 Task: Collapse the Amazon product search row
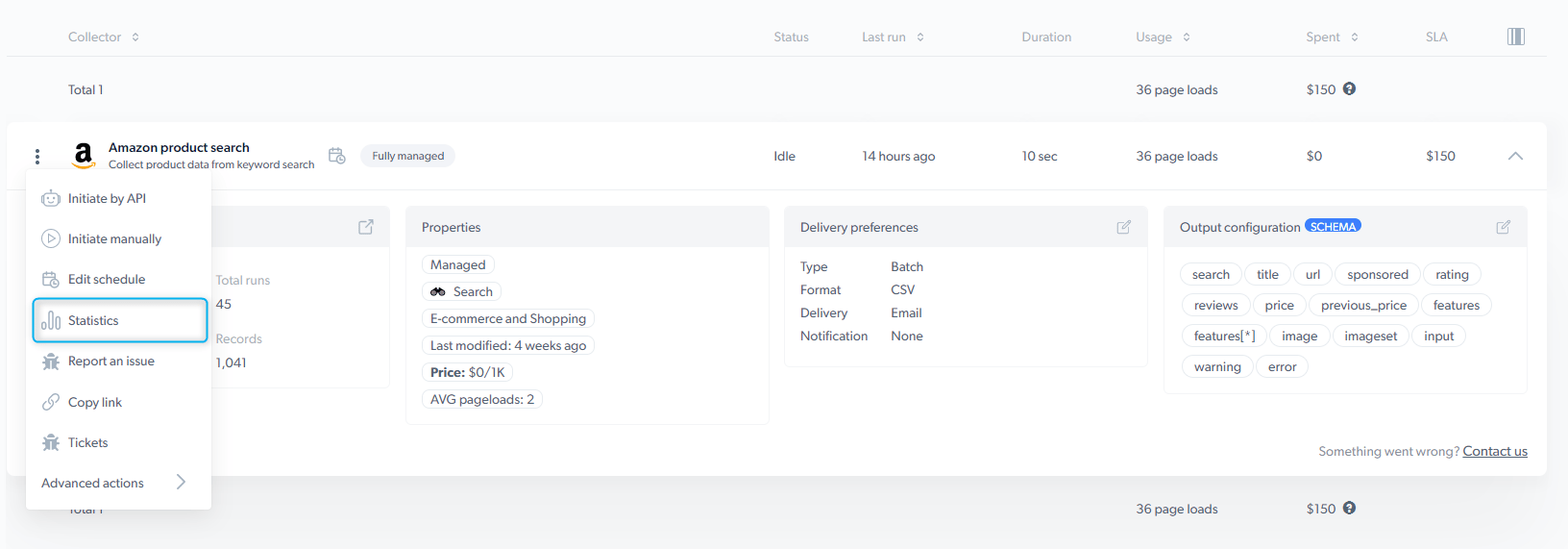coord(1515,156)
